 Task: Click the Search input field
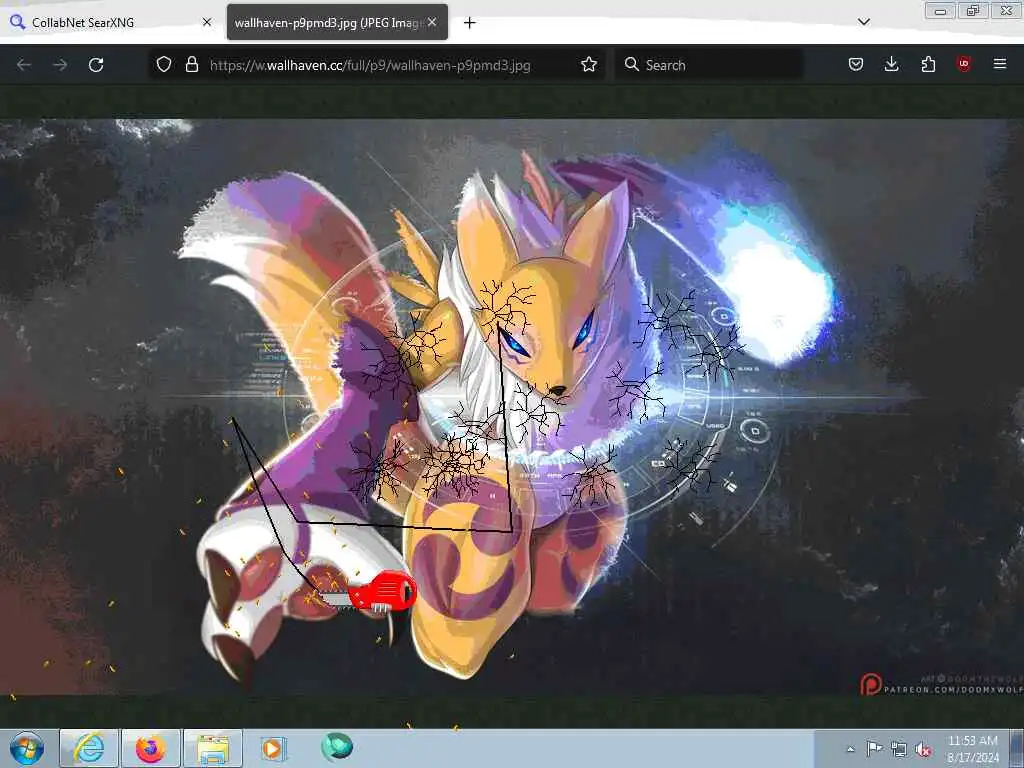pos(709,65)
